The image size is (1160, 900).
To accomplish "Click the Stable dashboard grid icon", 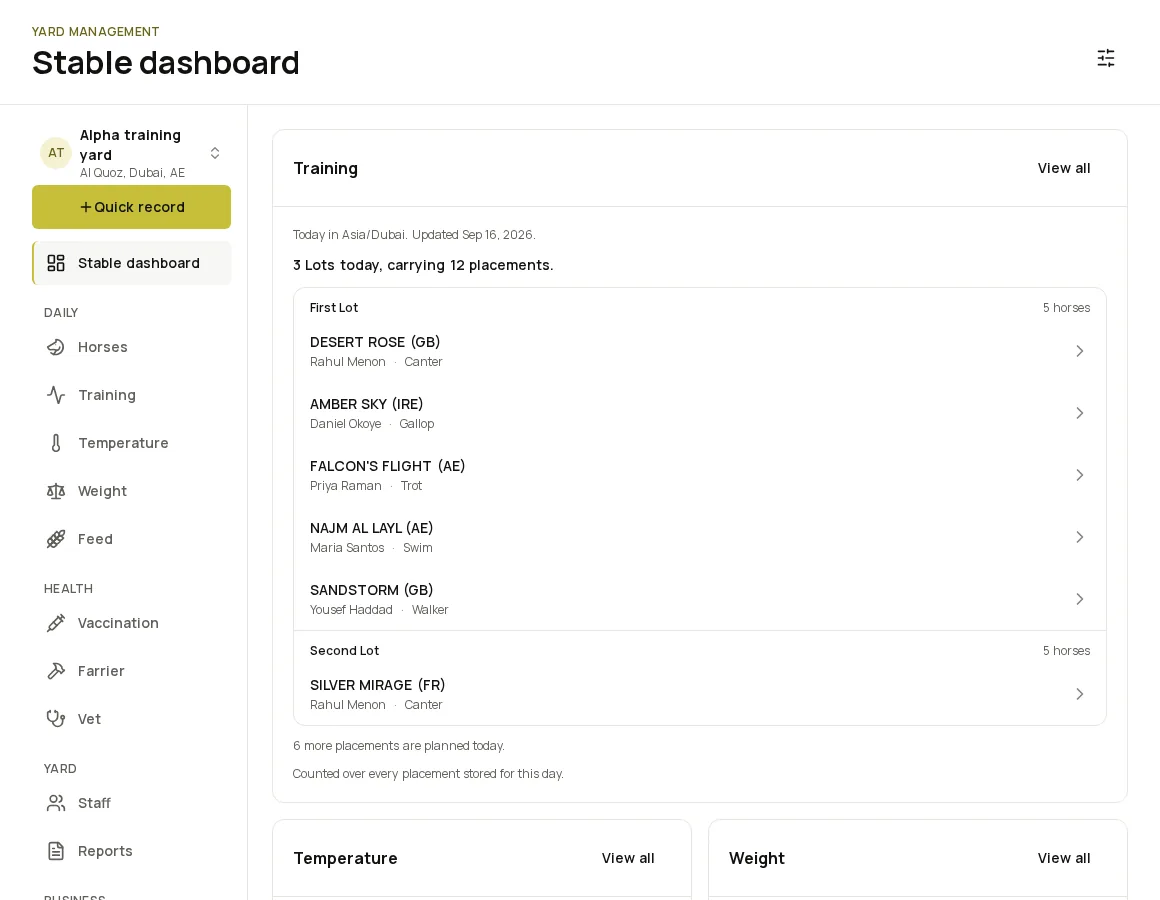I will [x=56, y=263].
